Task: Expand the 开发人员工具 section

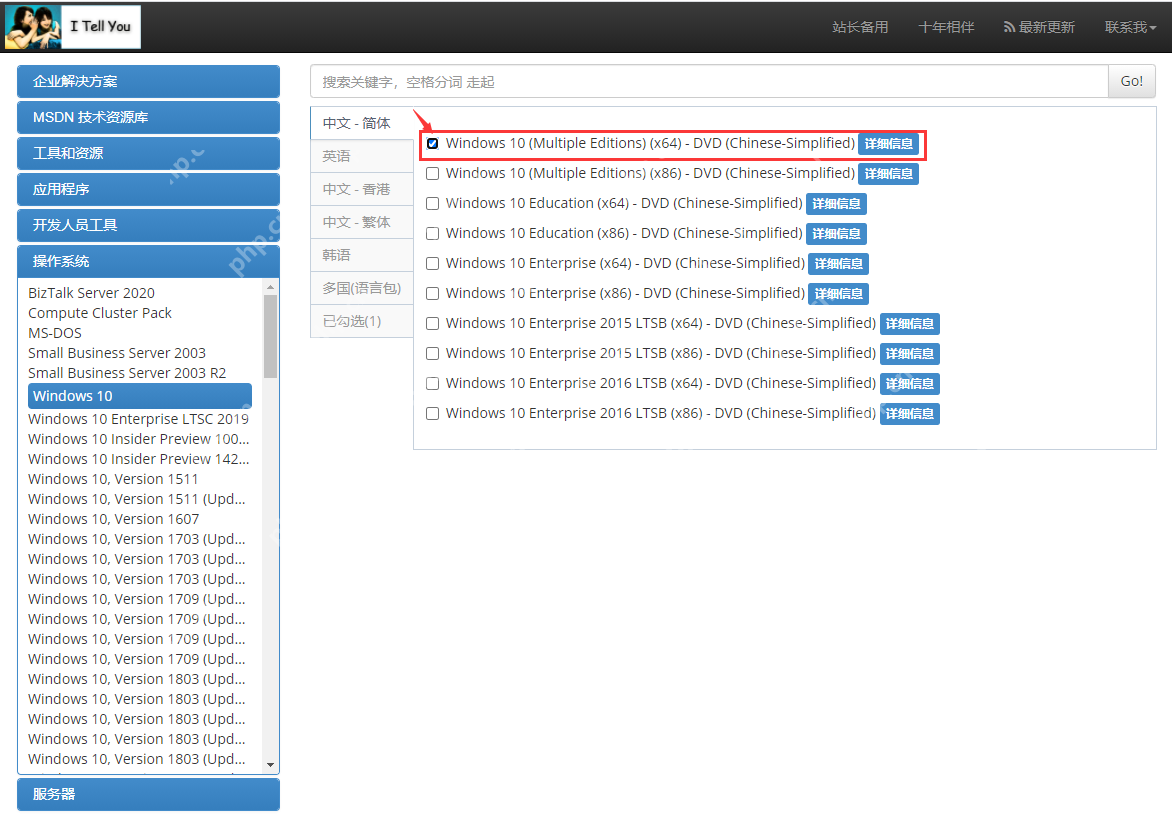Action: click(x=149, y=225)
